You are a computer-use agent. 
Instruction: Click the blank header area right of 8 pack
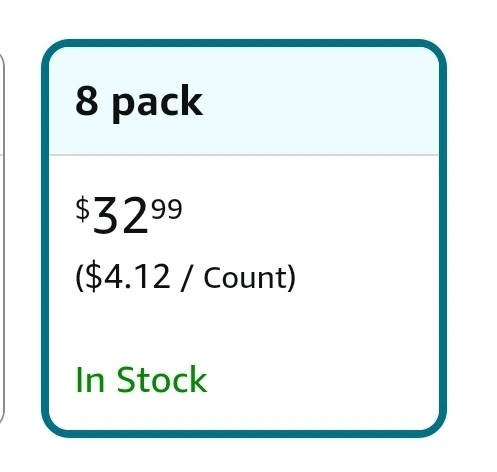point(320,101)
